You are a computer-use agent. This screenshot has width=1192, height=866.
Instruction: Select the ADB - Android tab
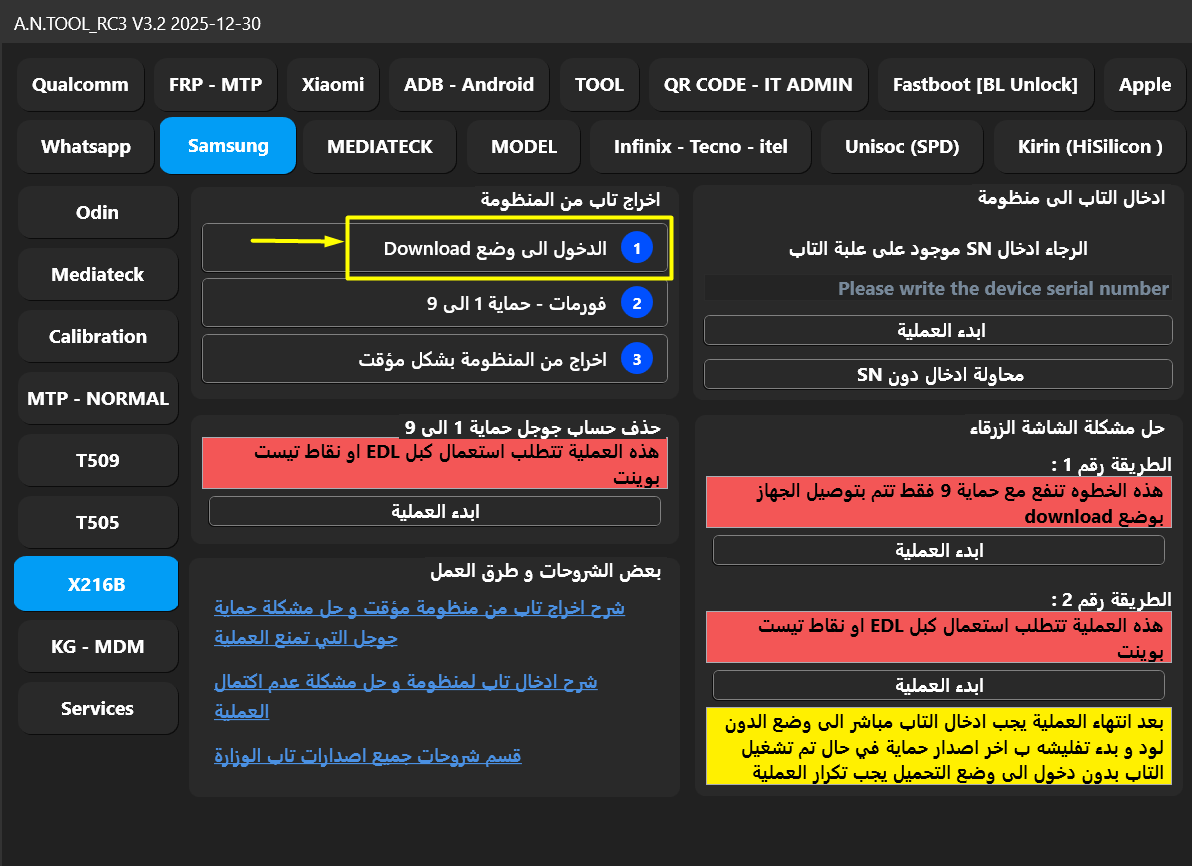[469, 84]
